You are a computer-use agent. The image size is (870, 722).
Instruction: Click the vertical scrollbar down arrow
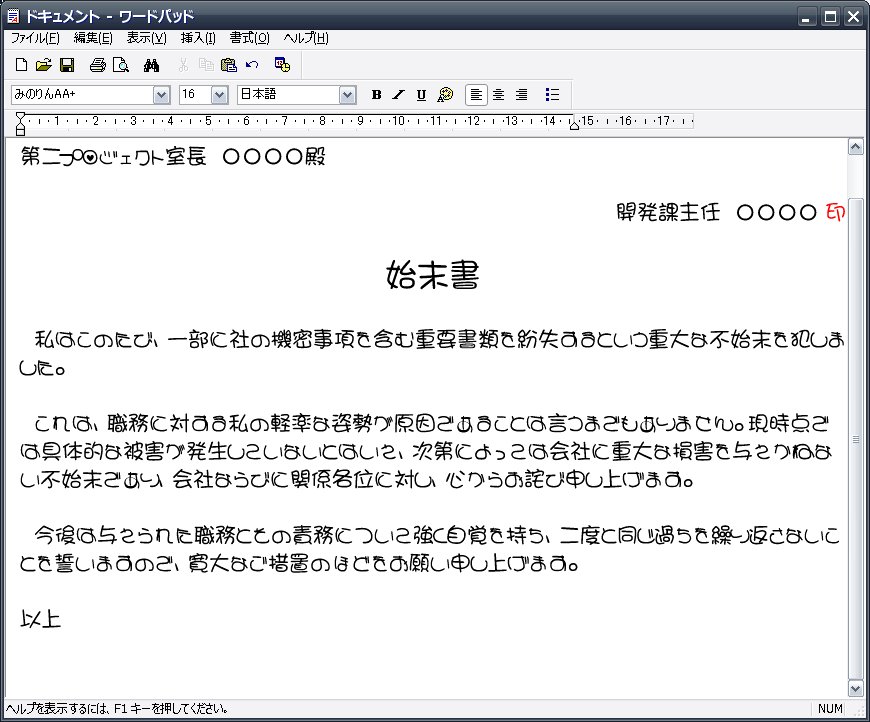point(855,689)
